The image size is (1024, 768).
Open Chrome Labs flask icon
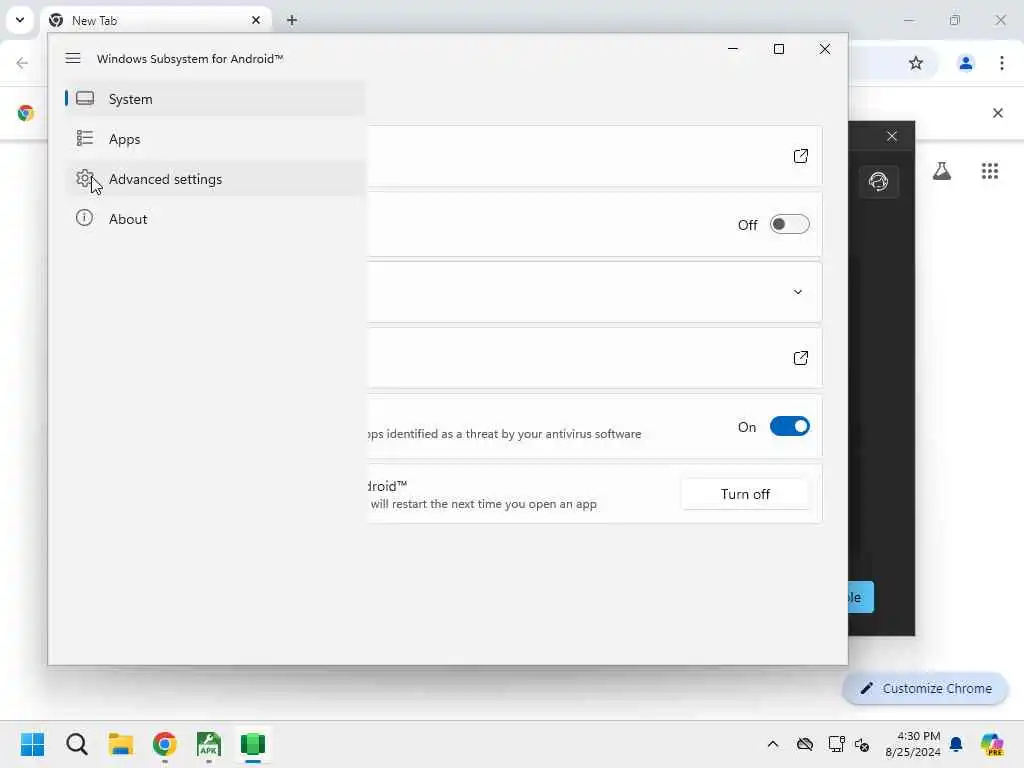(x=941, y=171)
